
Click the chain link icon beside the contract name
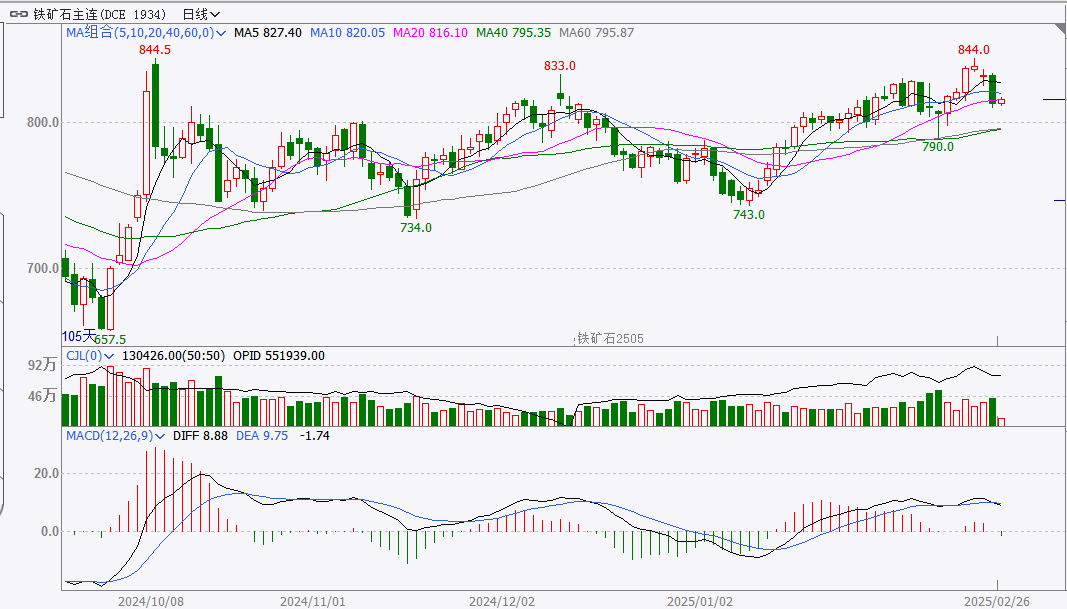pos(18,15)
